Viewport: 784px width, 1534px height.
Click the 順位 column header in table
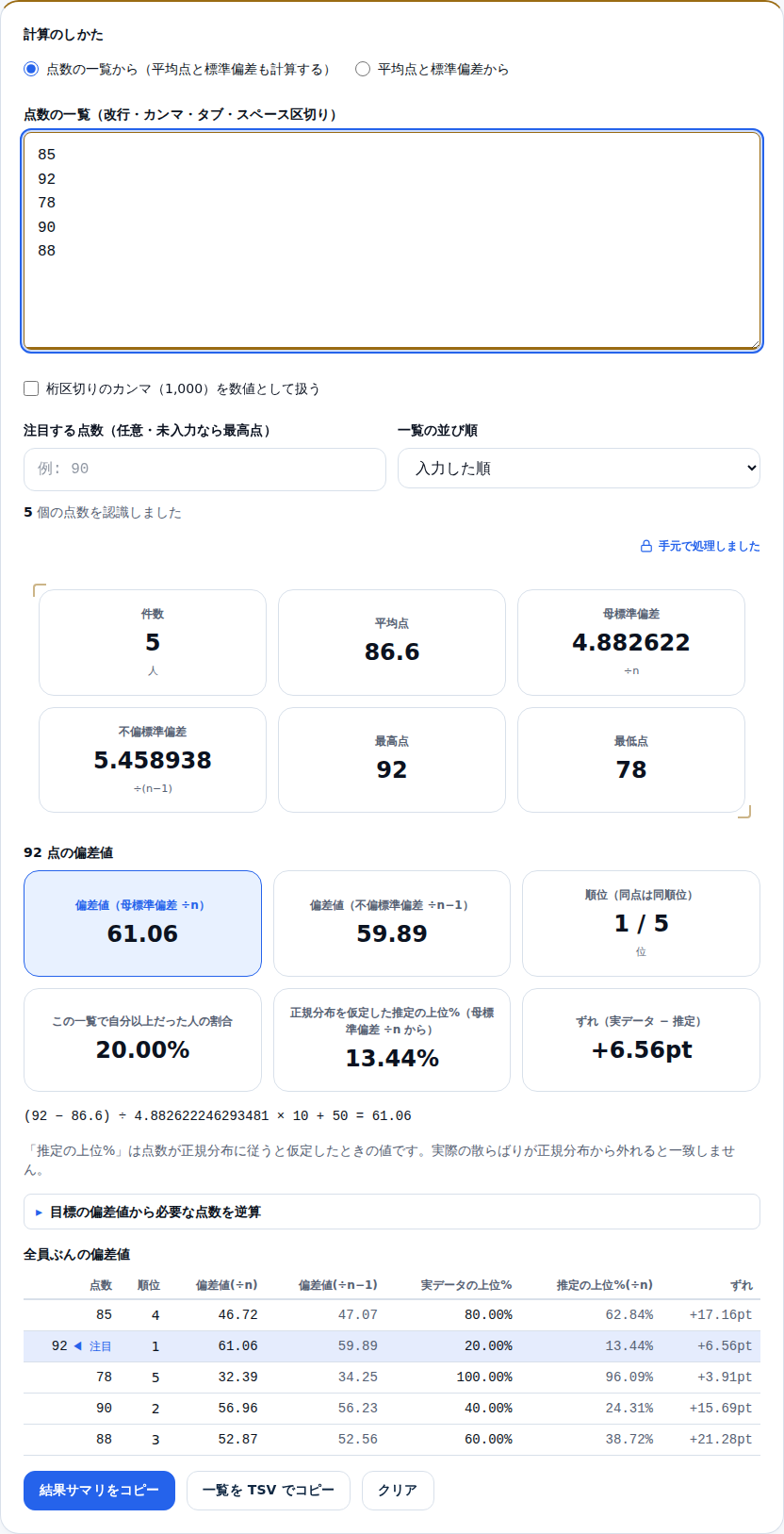(x=149, y=1285)
